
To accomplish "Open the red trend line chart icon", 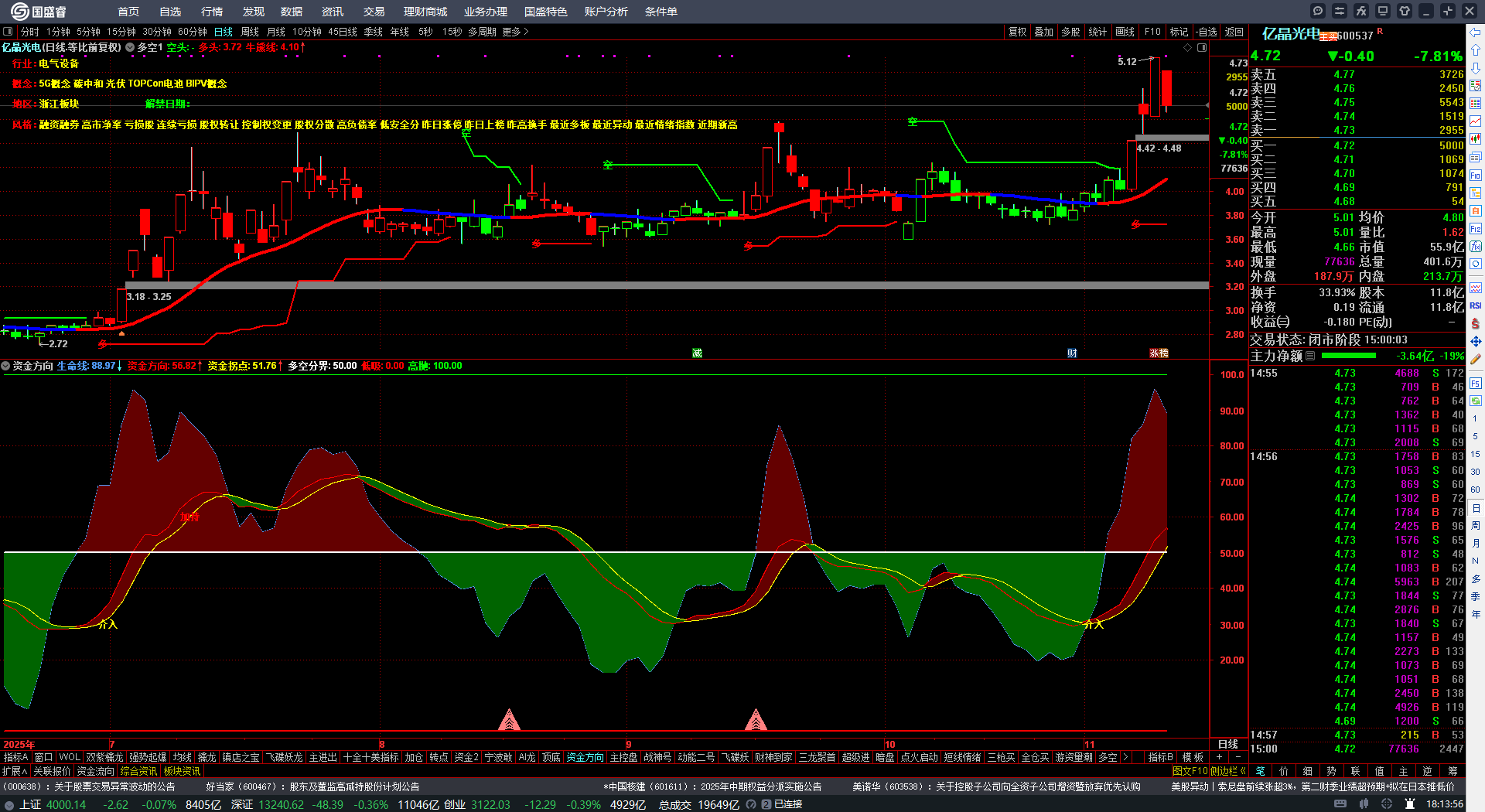I will [x=1476, y=121].
